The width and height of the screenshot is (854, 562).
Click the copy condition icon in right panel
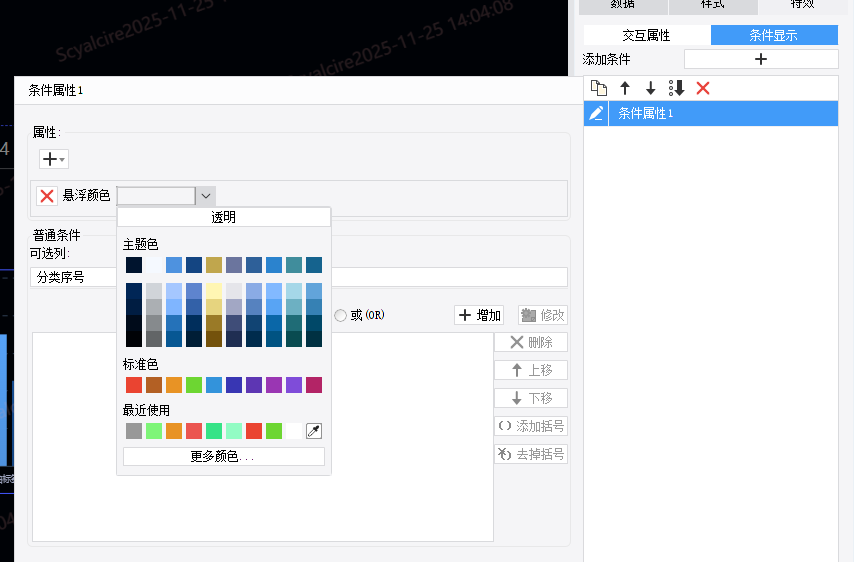click(x=599, y=88)
